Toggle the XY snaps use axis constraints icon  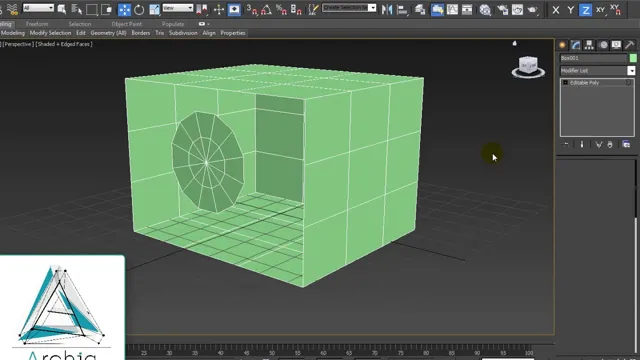pyautogui.click(x=615, y=10)
